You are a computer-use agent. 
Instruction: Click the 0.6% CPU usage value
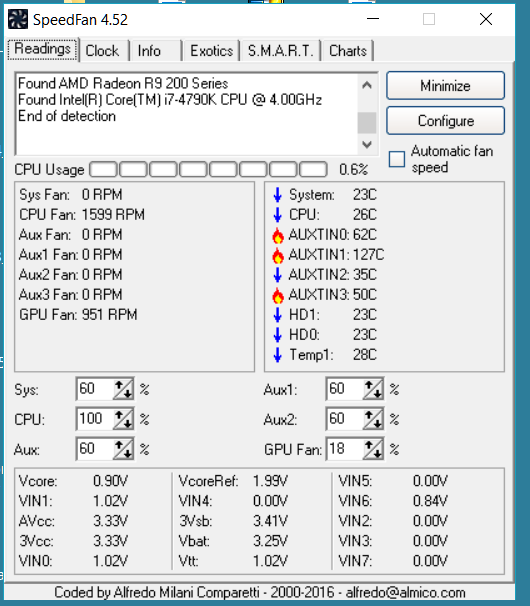point(353,170)
